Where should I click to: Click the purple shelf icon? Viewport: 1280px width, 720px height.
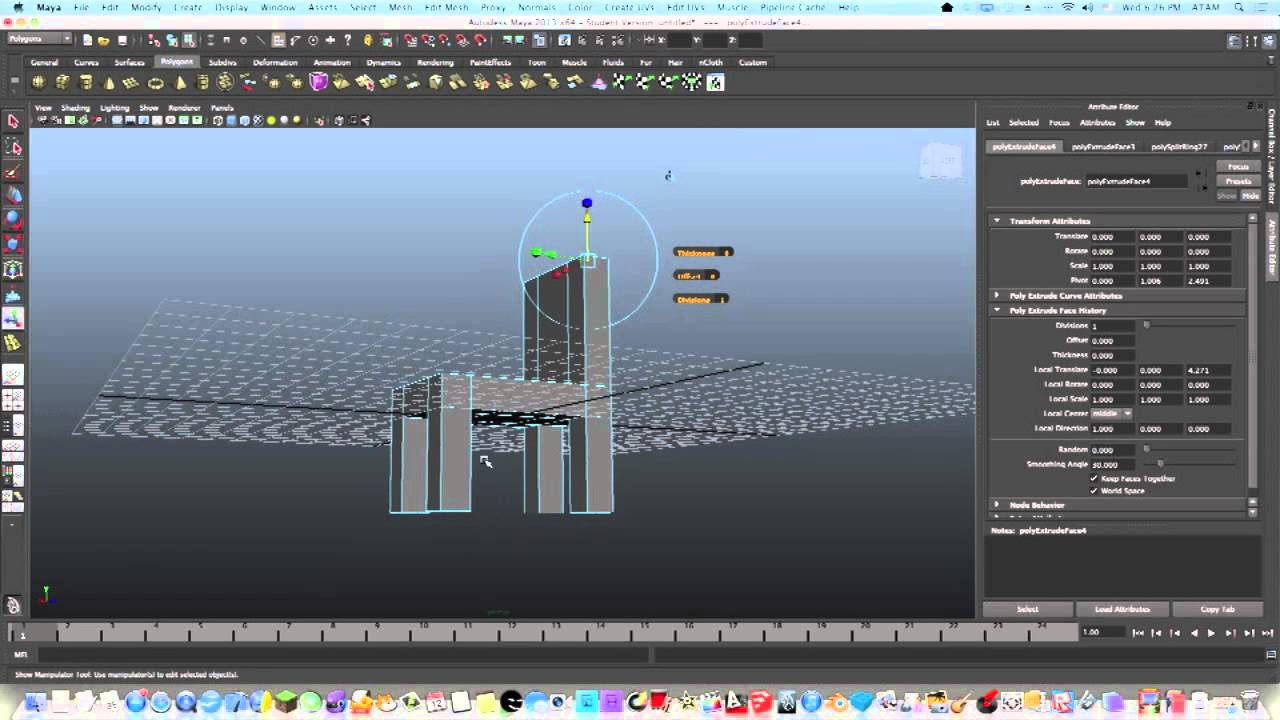[x=319, y=82]
